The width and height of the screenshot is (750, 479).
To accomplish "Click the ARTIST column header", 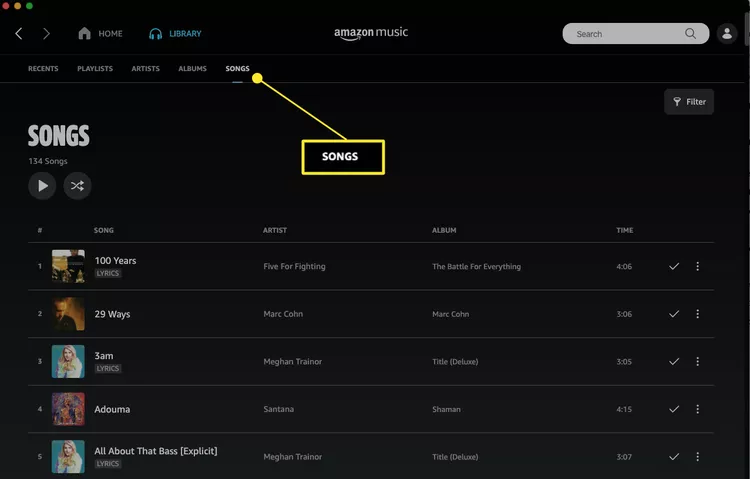I will [275, 230].
